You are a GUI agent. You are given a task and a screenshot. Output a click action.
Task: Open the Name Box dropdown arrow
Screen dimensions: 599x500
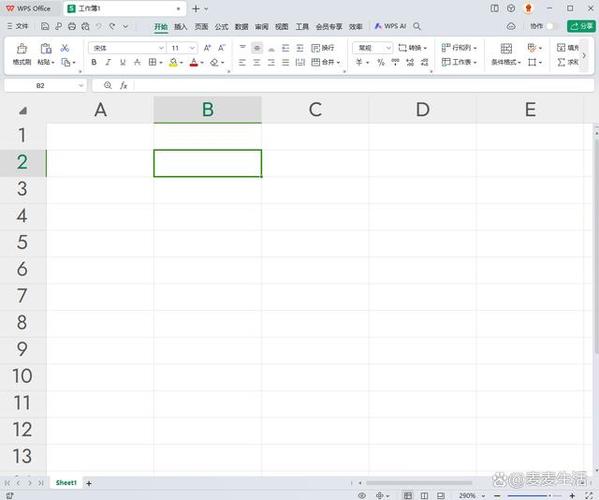click(x=81, y=86)
